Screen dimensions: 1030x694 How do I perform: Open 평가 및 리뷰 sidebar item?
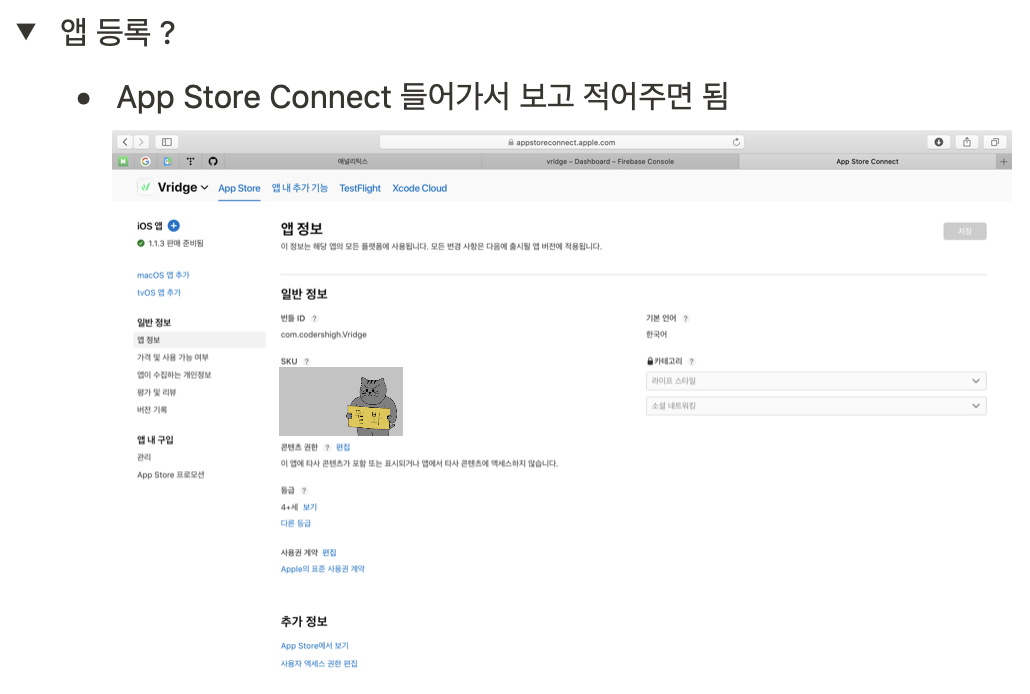[x=156, y=392]
